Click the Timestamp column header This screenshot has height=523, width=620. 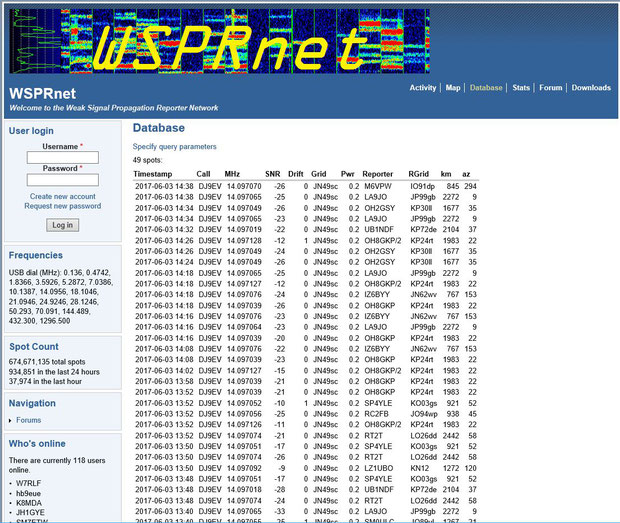[x=153, y=174]
